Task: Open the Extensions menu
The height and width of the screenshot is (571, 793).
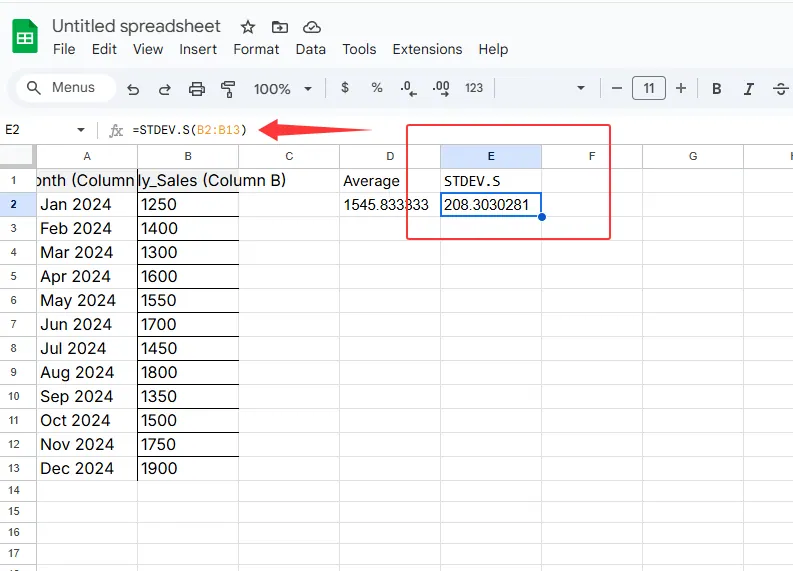Action: coord(427,49)
